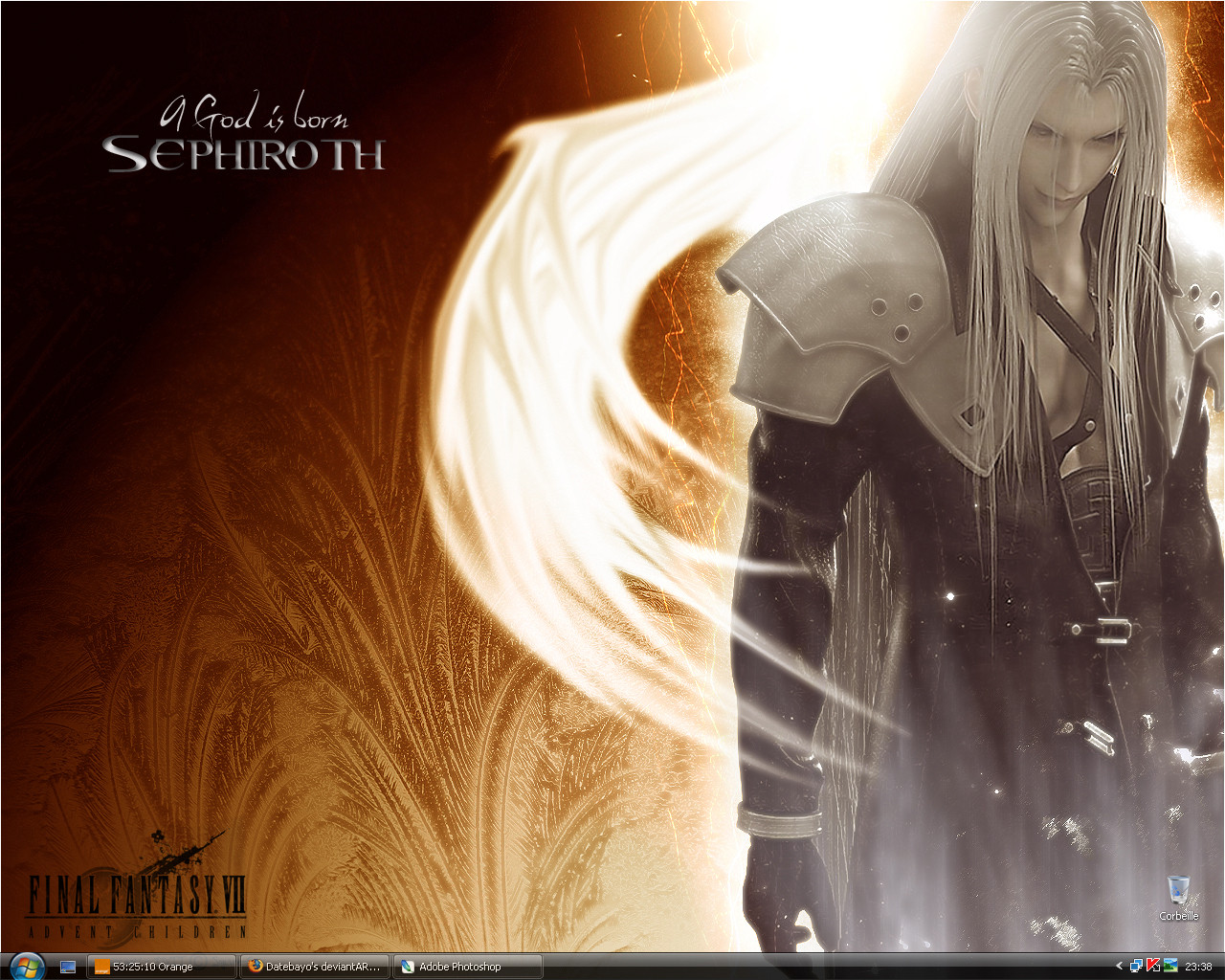Switch to Datebayo's deviantART Firefox window
Viewport: 1225px width, 980px height.
[315, 967]
